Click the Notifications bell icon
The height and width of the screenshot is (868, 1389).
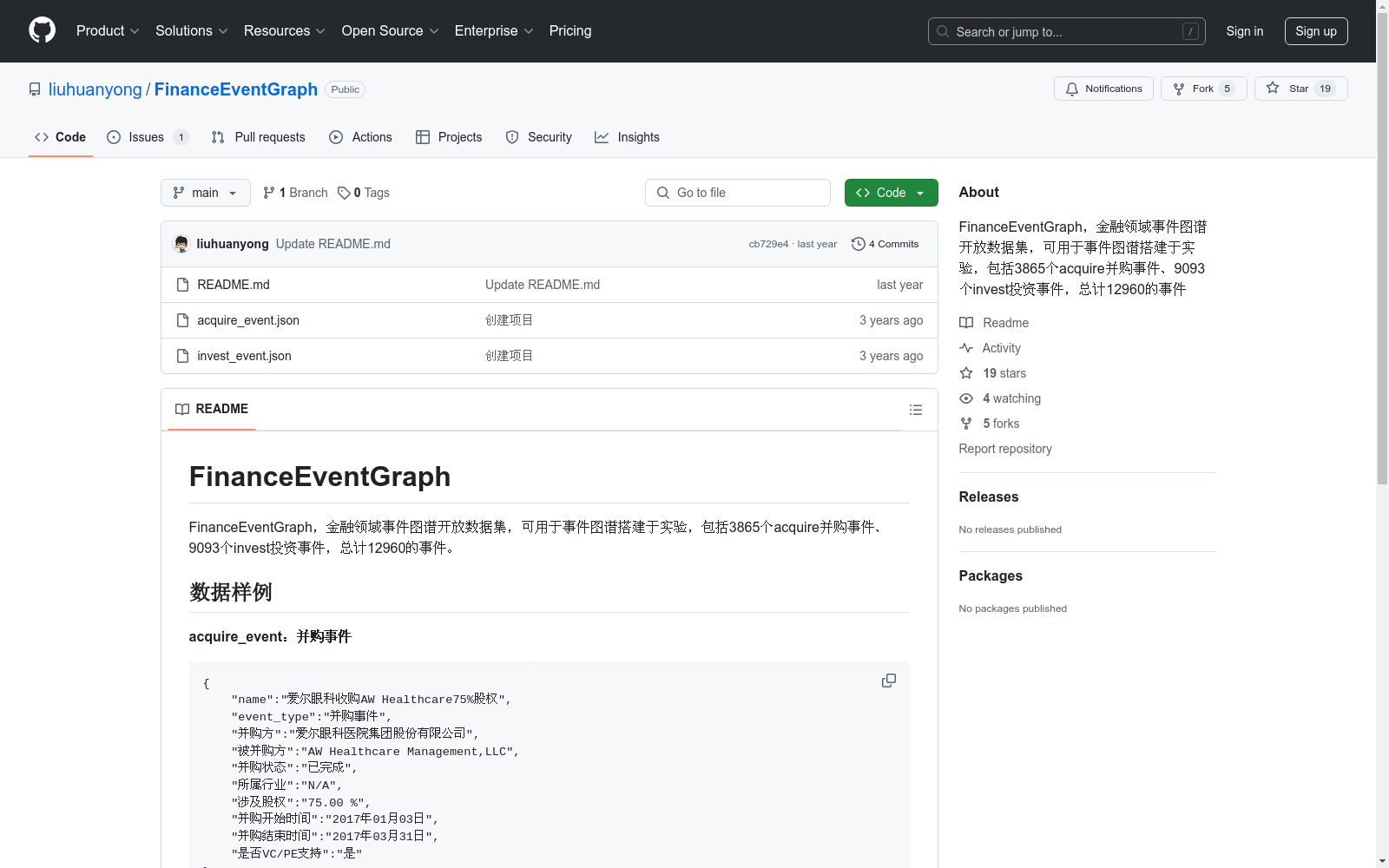coord(1072,89)
